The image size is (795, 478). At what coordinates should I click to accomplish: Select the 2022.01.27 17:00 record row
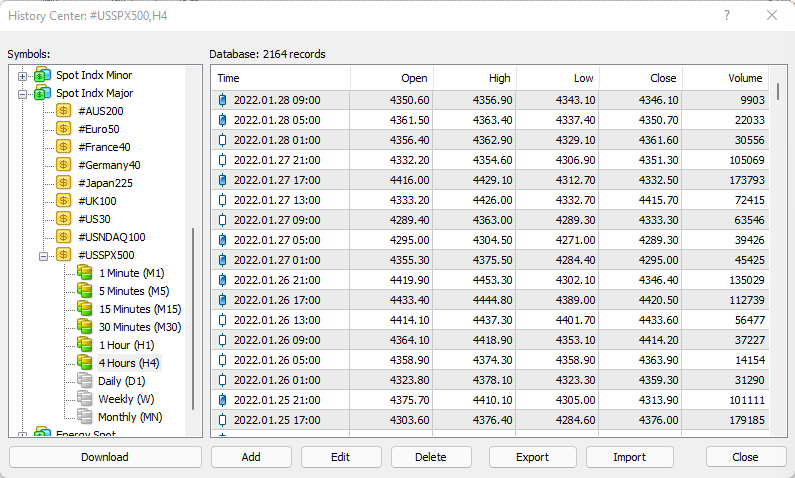(490, 180)
